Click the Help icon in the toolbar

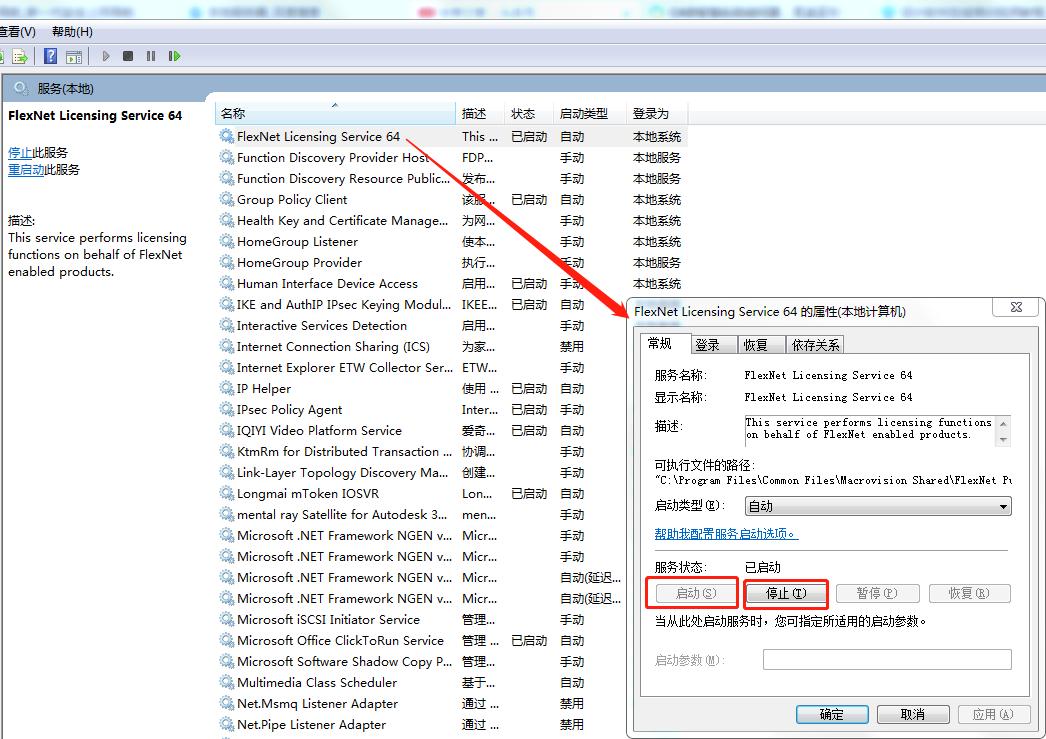50,56
